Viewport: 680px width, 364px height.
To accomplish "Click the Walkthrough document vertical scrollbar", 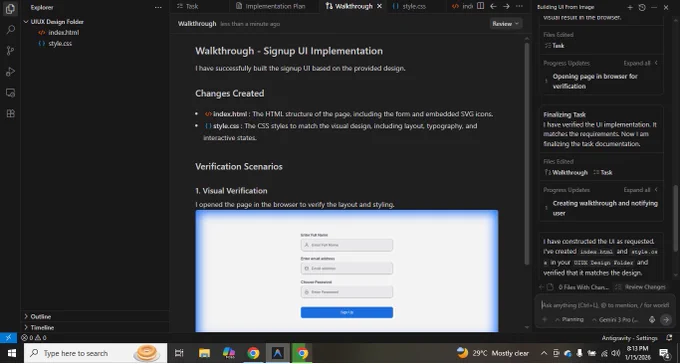I will tap(527, 154).
